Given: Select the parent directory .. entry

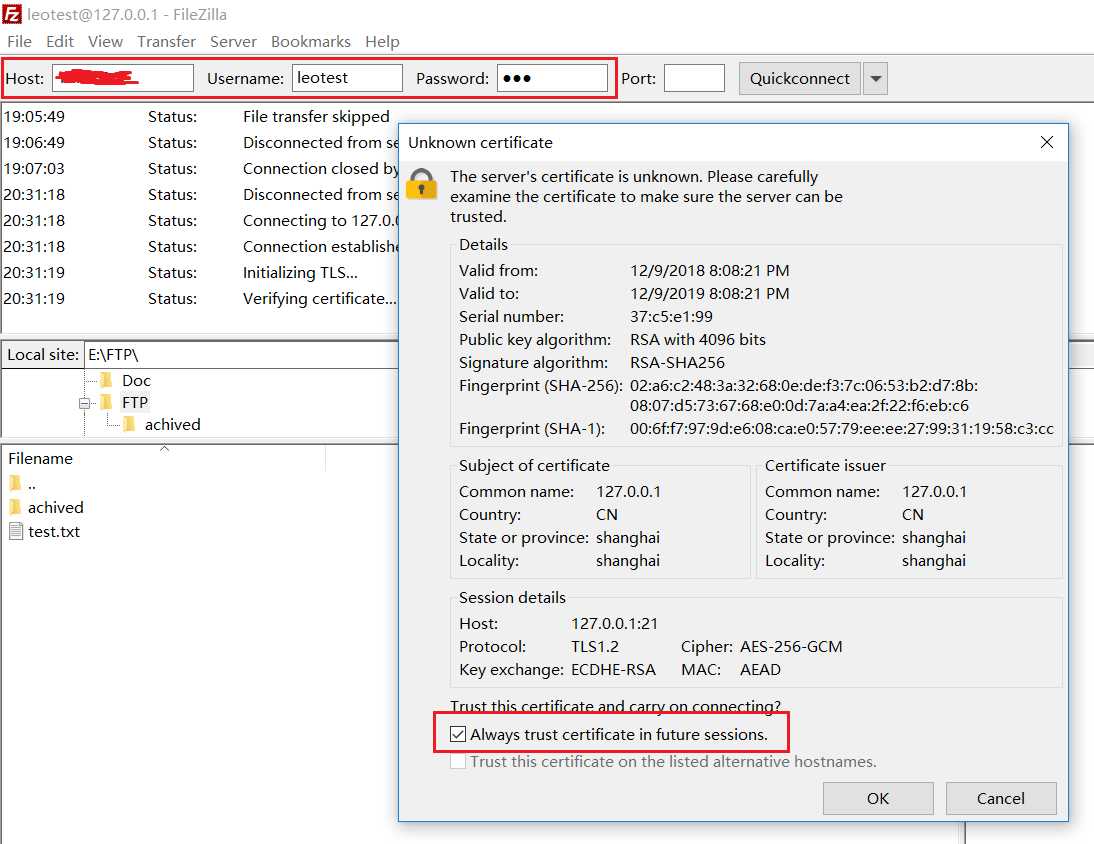Looking at the screenshot, I should point(31,483).
